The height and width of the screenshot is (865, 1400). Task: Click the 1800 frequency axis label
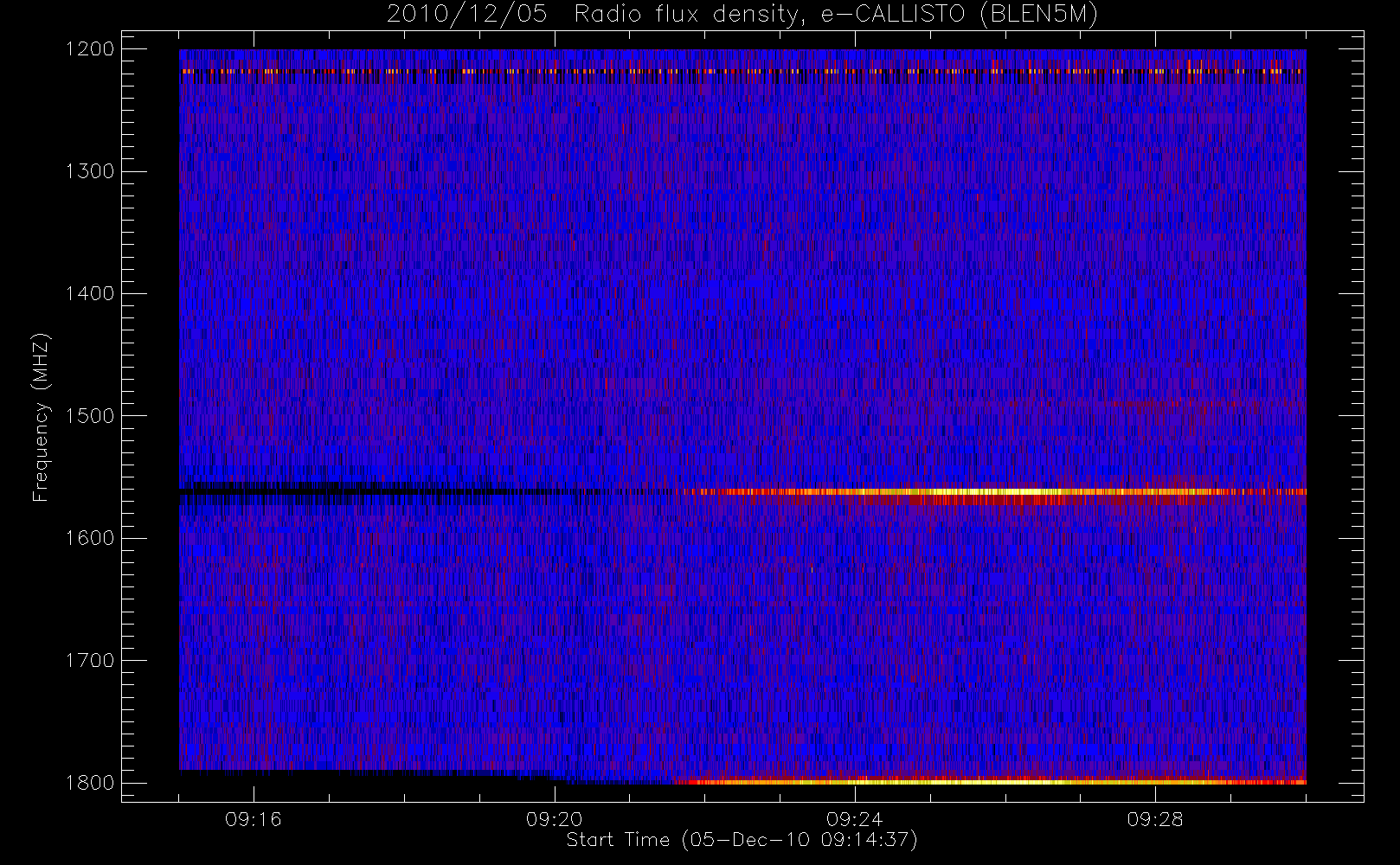[x=90, y=783]
